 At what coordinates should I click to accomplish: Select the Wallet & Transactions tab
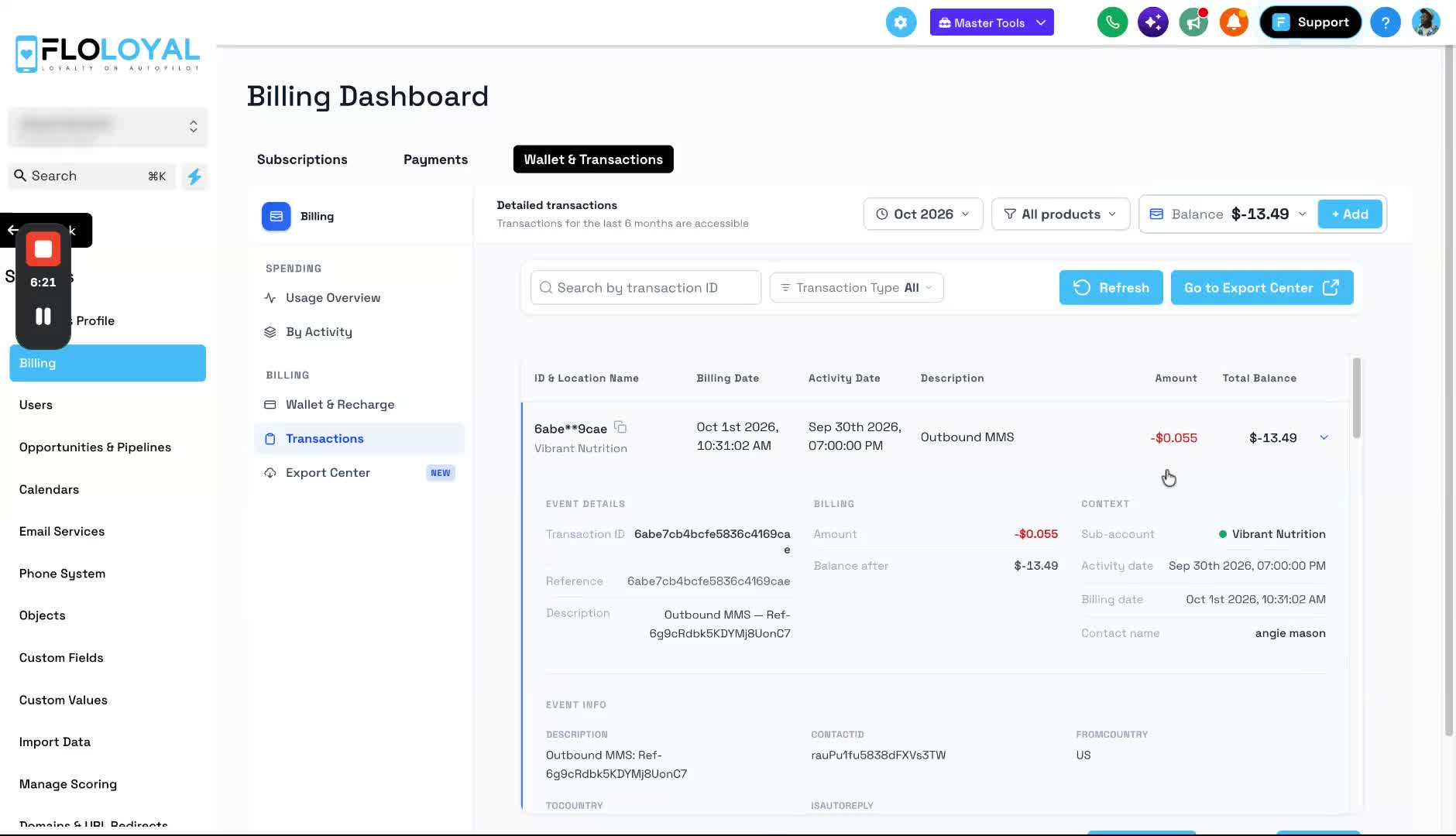pos(593,159)
